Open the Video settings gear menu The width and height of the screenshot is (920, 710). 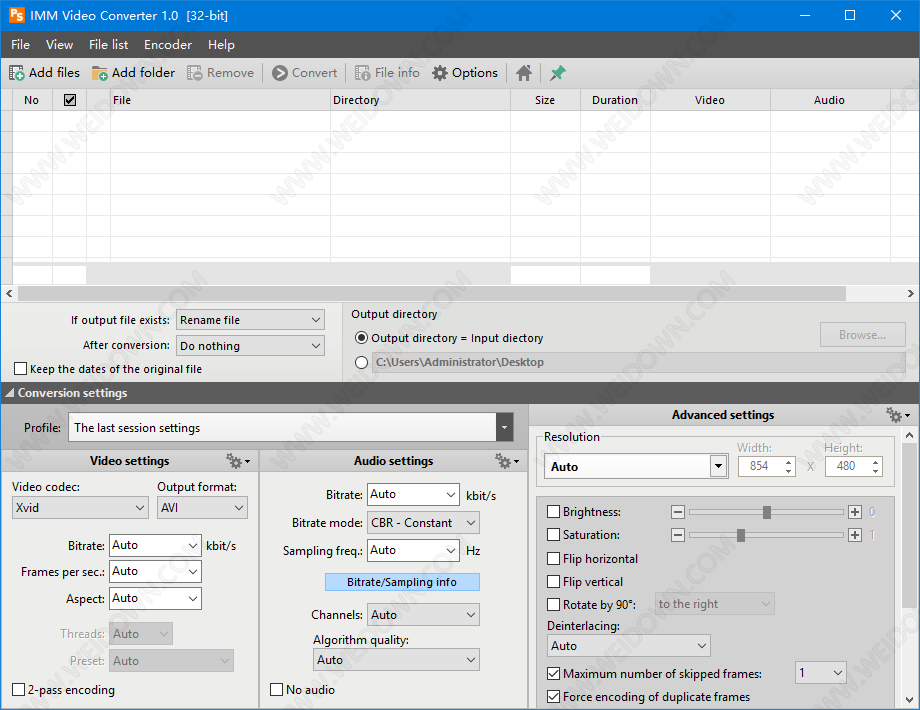[238, 461]
